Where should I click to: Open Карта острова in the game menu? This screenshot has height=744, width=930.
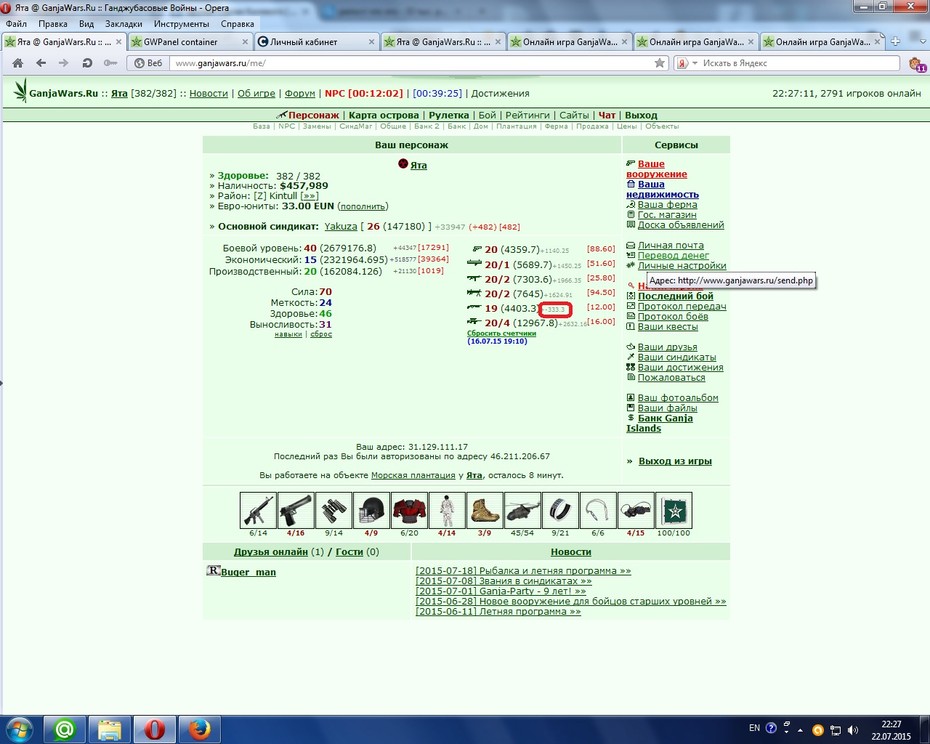click(384, 115)
